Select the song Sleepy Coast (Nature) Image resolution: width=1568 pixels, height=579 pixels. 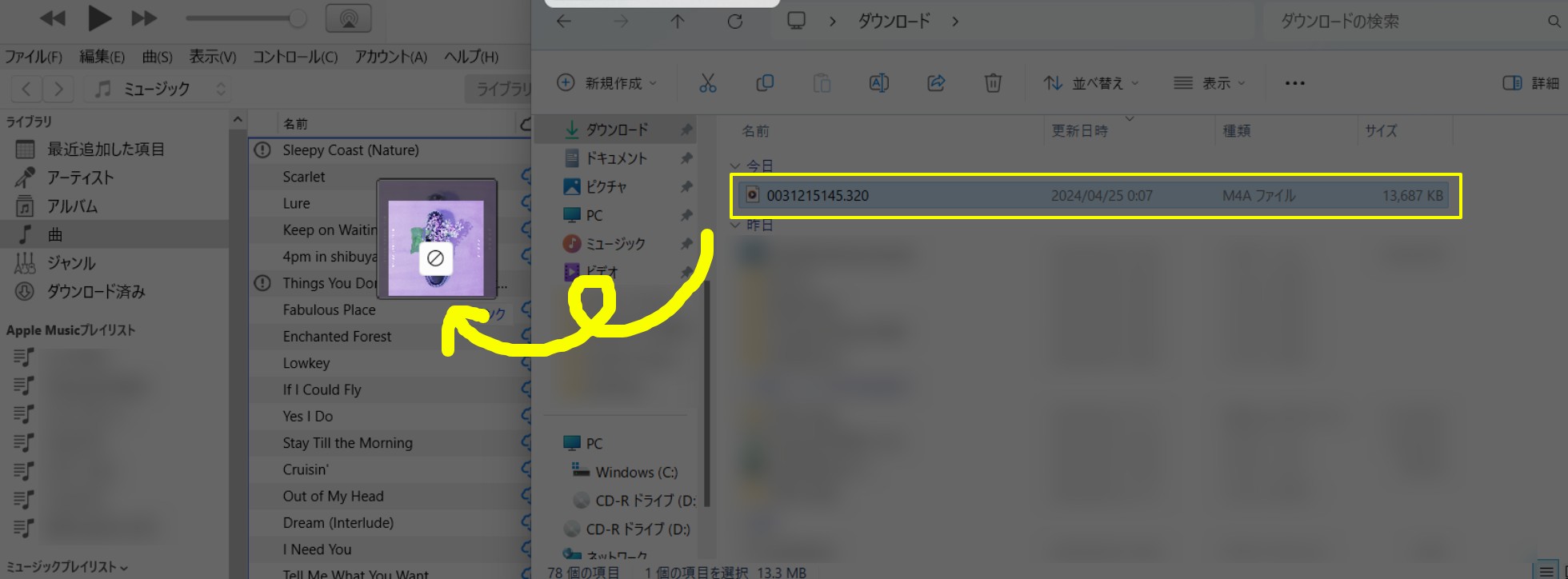350,150
